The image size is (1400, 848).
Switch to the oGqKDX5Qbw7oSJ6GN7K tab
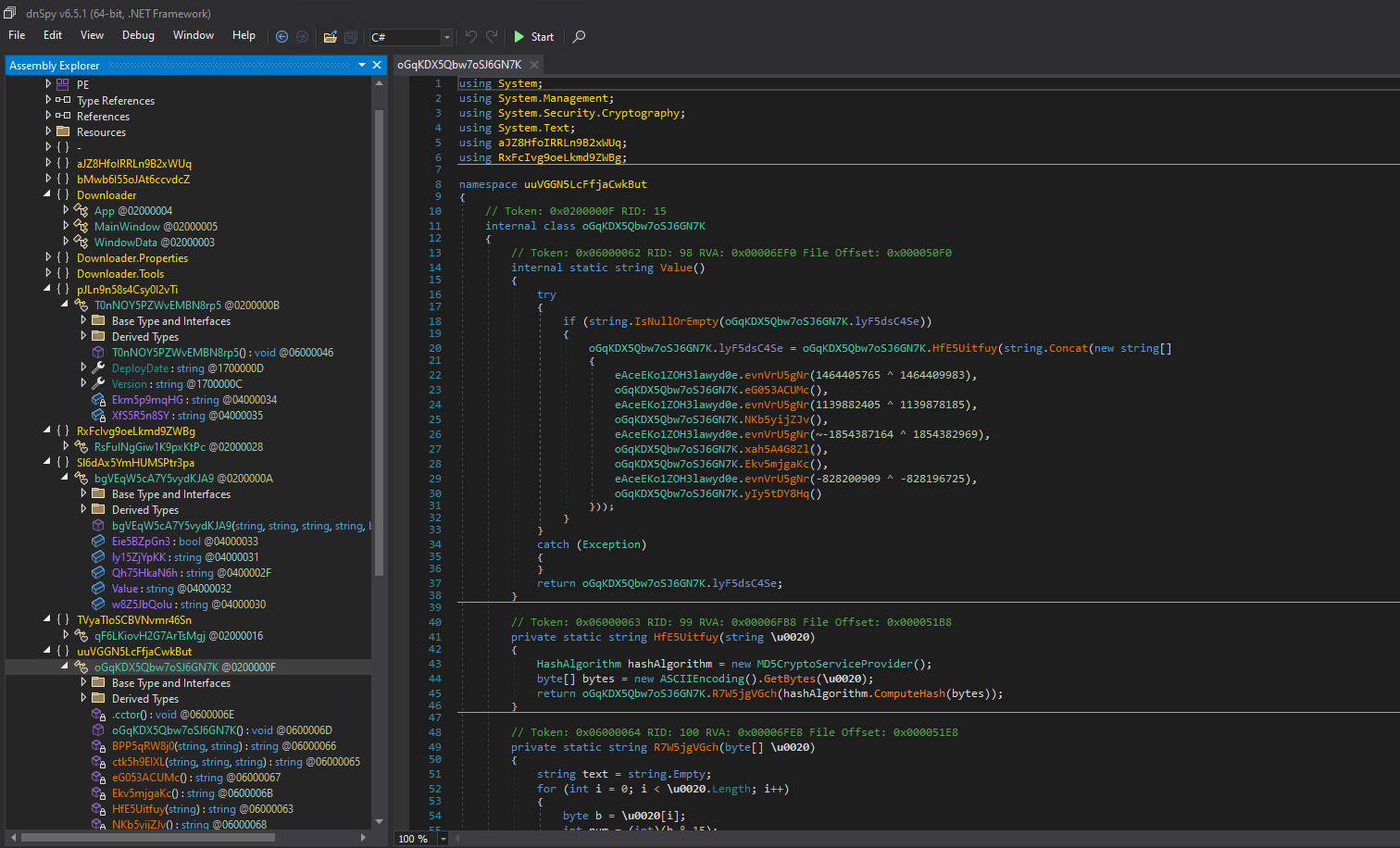(x=459, y=65)
